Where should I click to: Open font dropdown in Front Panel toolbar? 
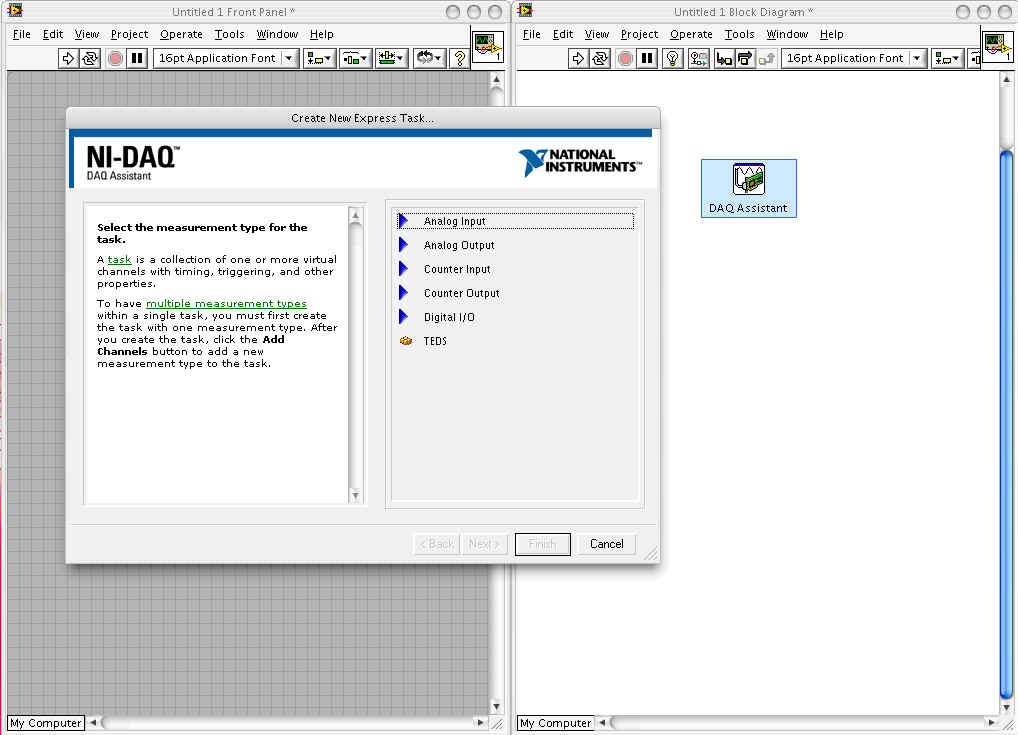pyautogui.click(x=289, y=58)
